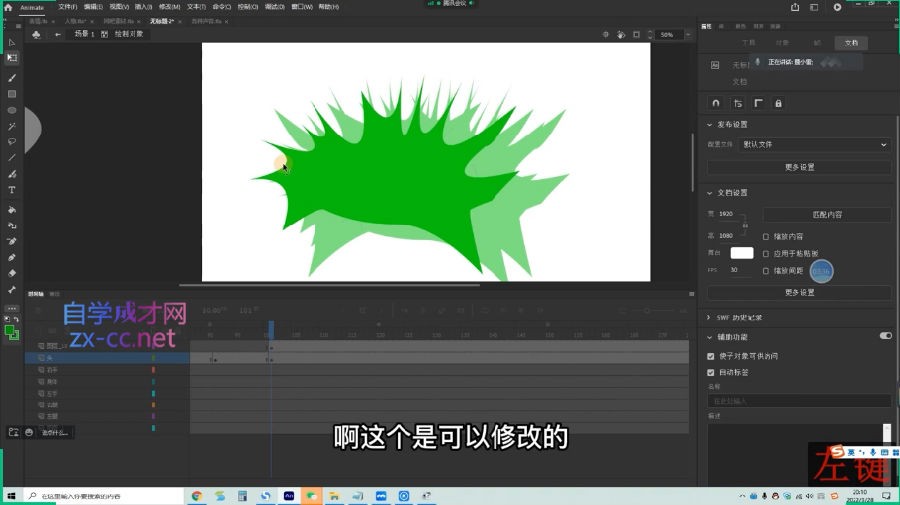900x505 pixels.
Task: Click the Windows taskbar search box
Action: tap(103, 496)
